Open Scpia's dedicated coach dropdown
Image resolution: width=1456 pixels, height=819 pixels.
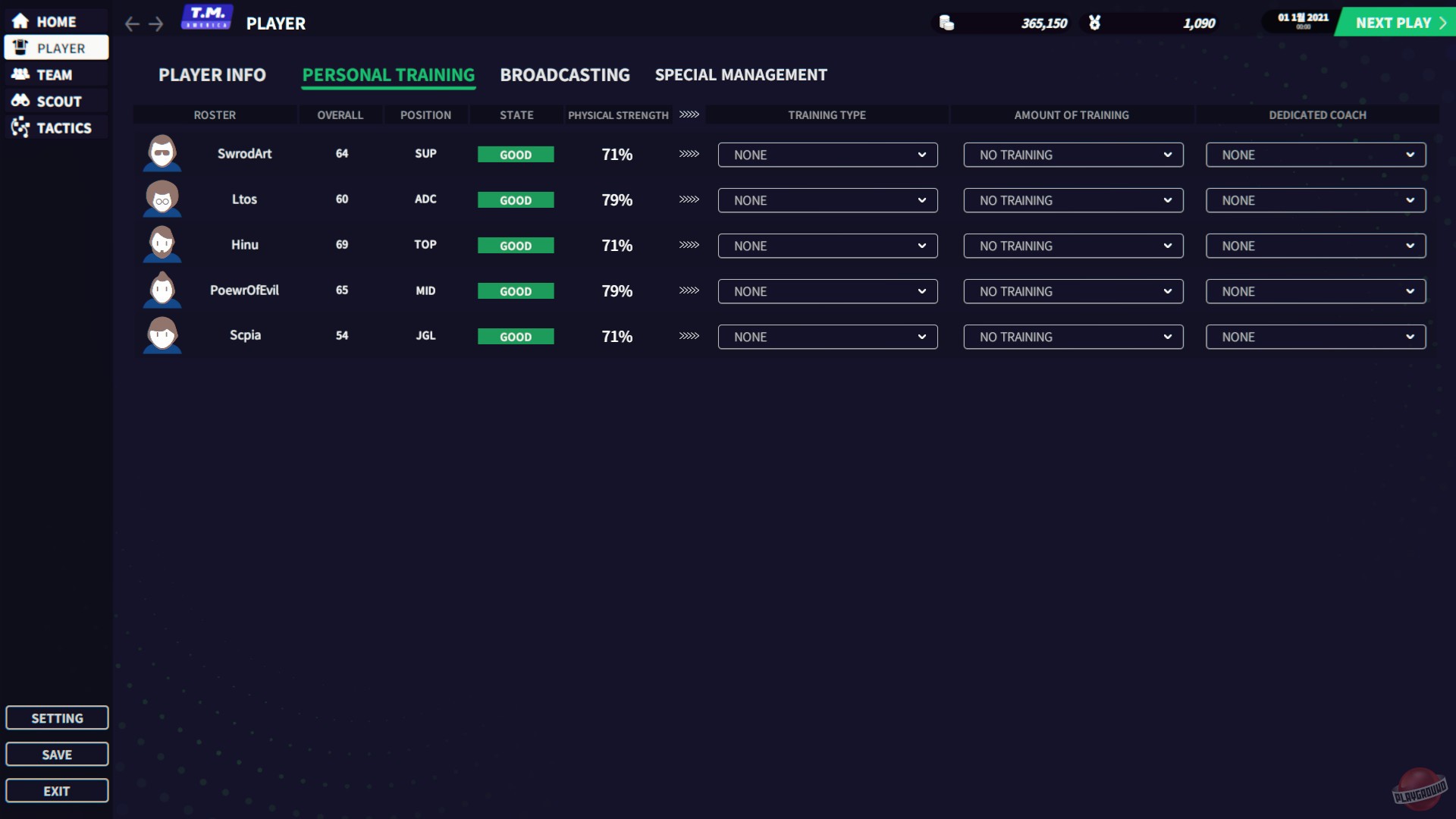click(1315, 337)
